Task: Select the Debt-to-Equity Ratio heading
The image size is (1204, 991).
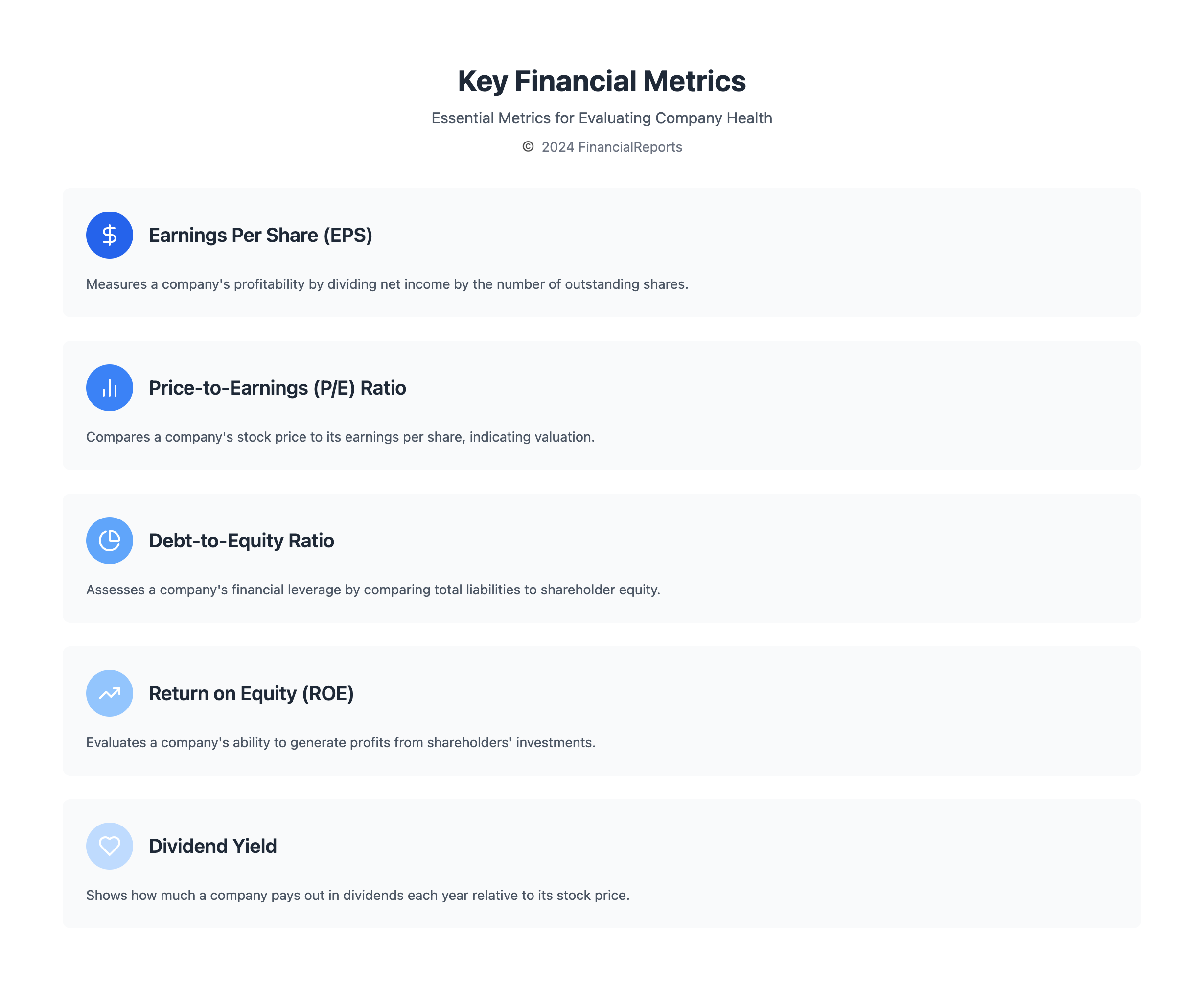Action: tap(241, 541)
